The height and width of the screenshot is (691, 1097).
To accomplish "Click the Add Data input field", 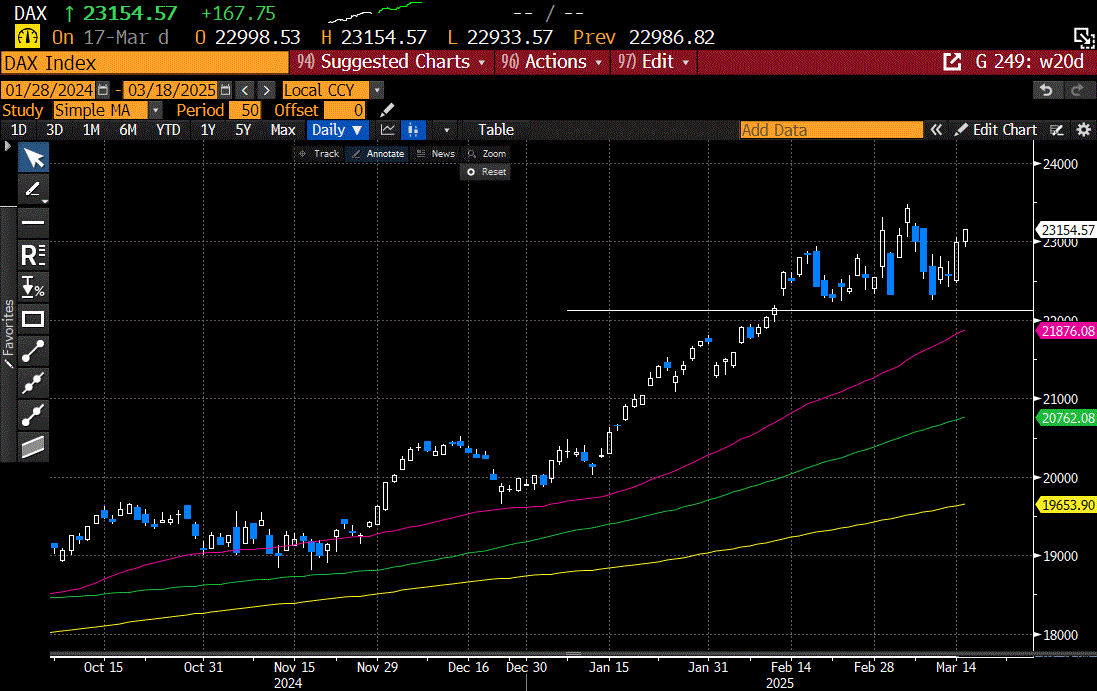I will point(831,130).
